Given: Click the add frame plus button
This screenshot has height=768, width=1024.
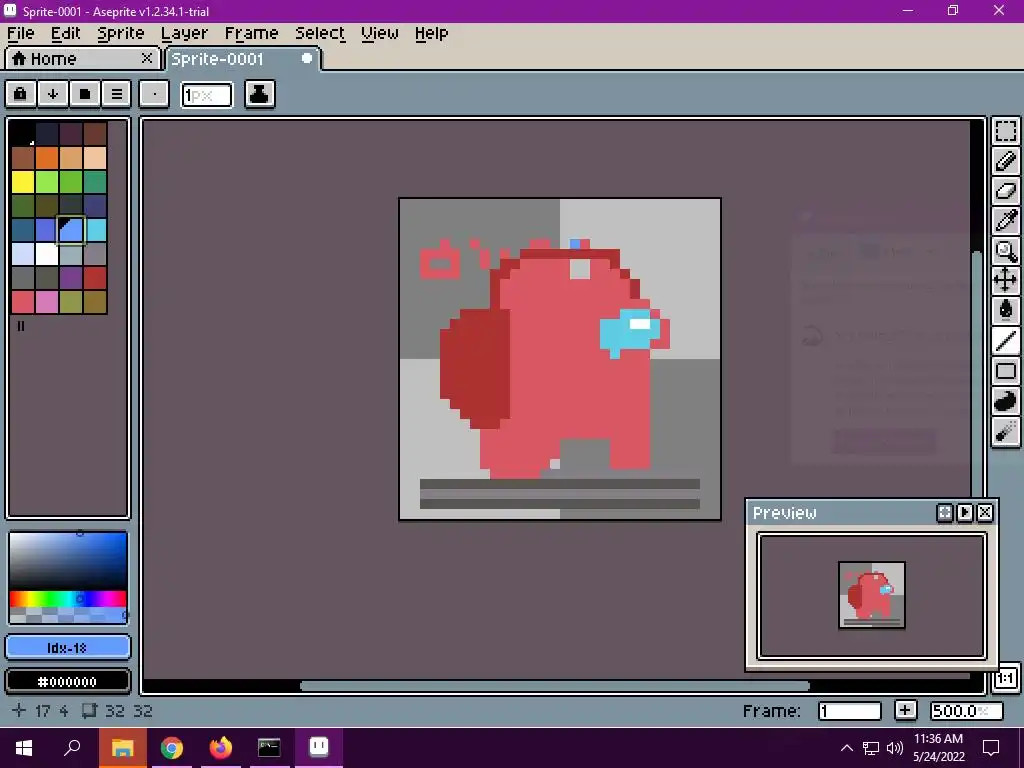Looking at the screenshot, I should 905,711.
